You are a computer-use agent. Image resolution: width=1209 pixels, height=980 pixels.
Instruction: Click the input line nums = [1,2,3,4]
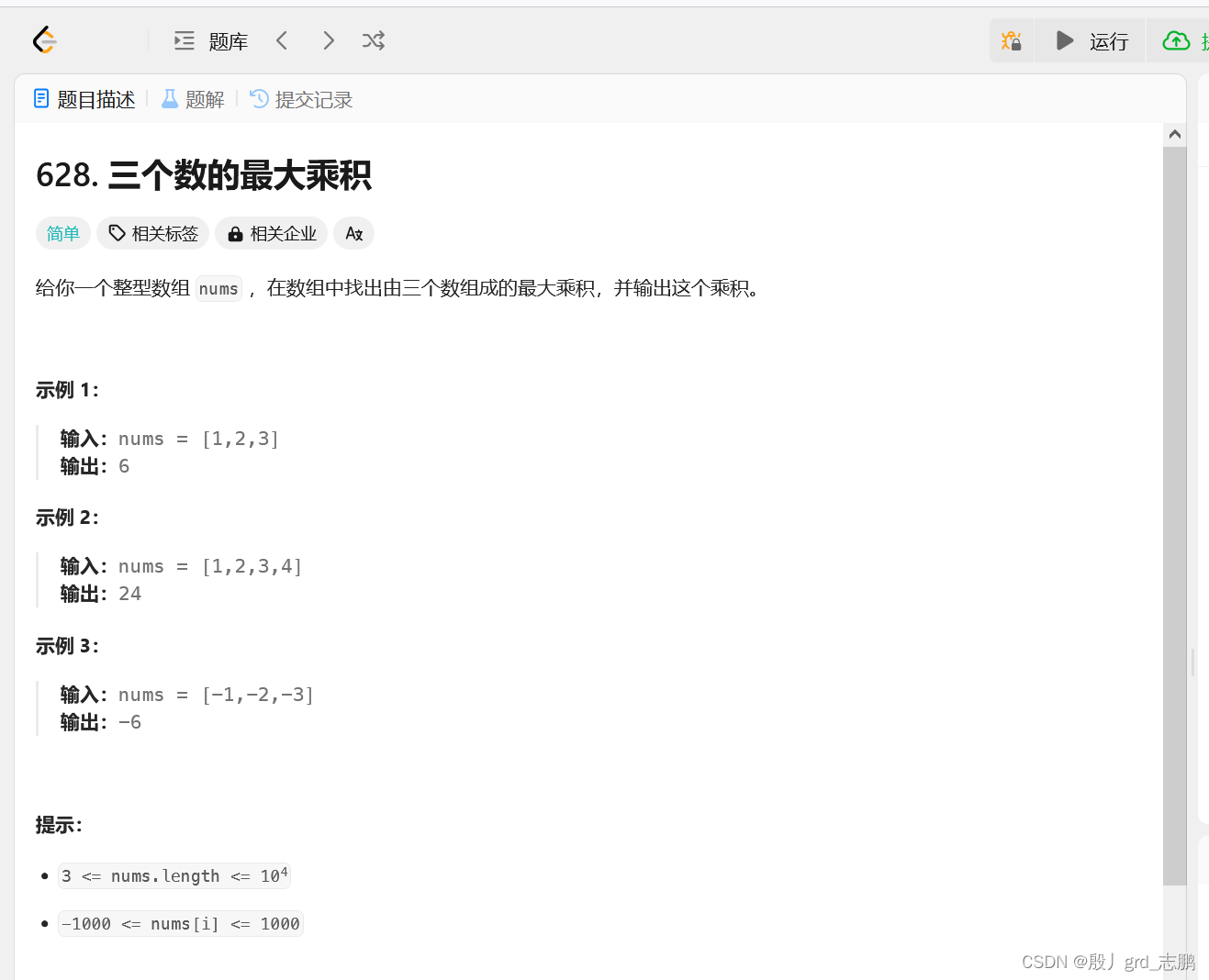182,566
